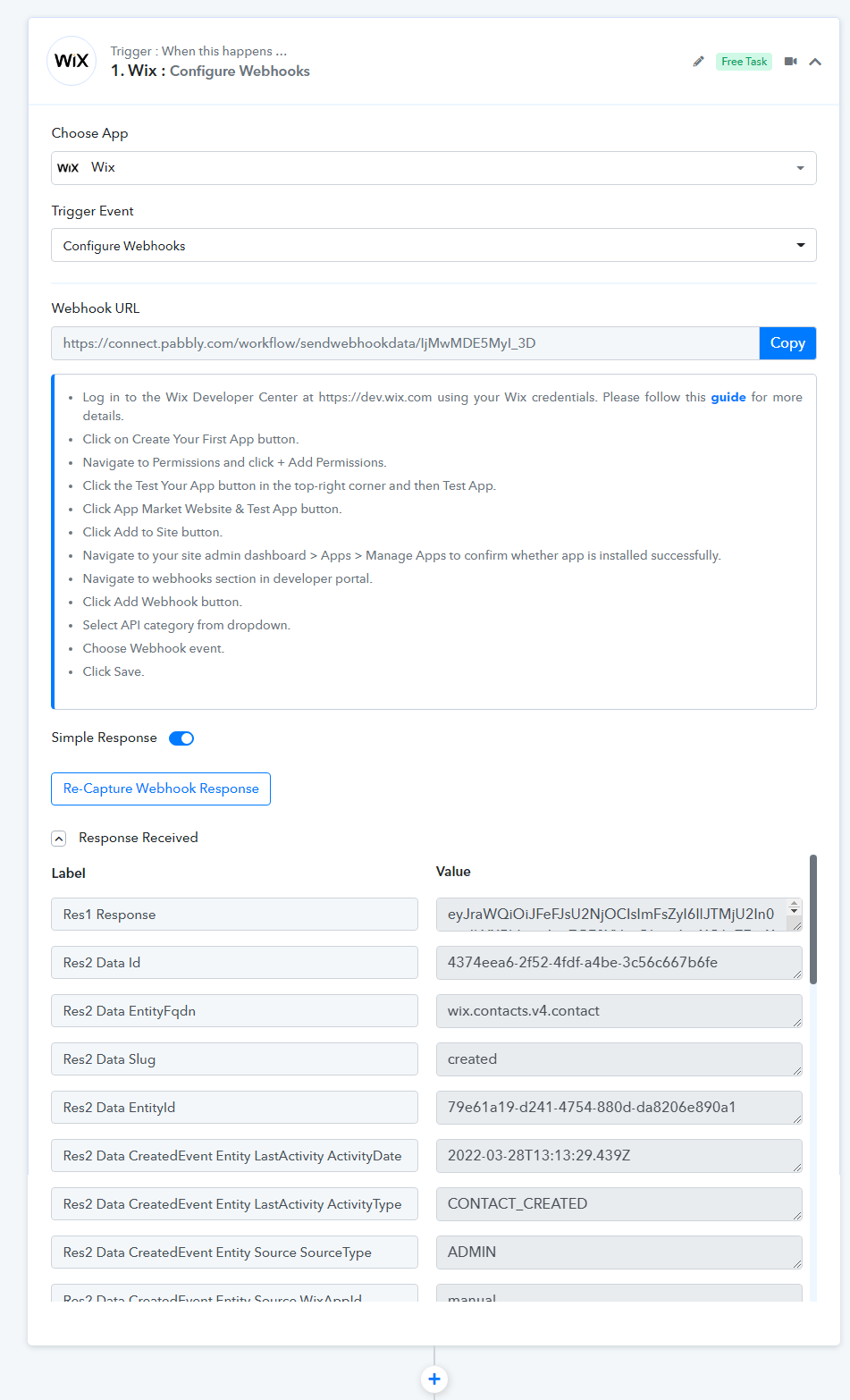Click the pencil edit icon in header
The width and height of the screenshot is (850, 1400).
(698, 62)
